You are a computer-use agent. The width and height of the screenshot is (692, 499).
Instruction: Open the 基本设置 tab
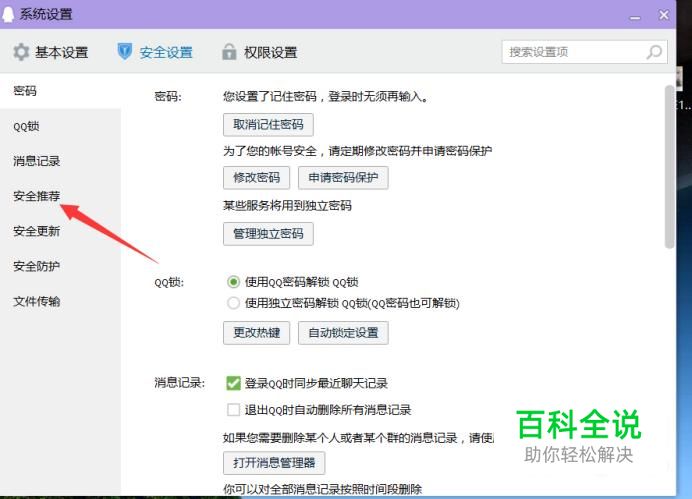tap(50, 53)
